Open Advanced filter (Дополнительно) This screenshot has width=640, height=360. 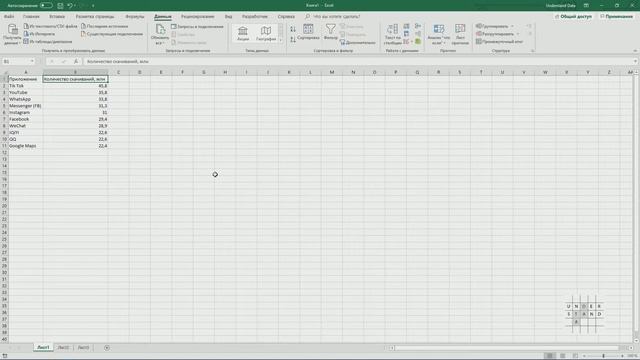coord(358,42)
